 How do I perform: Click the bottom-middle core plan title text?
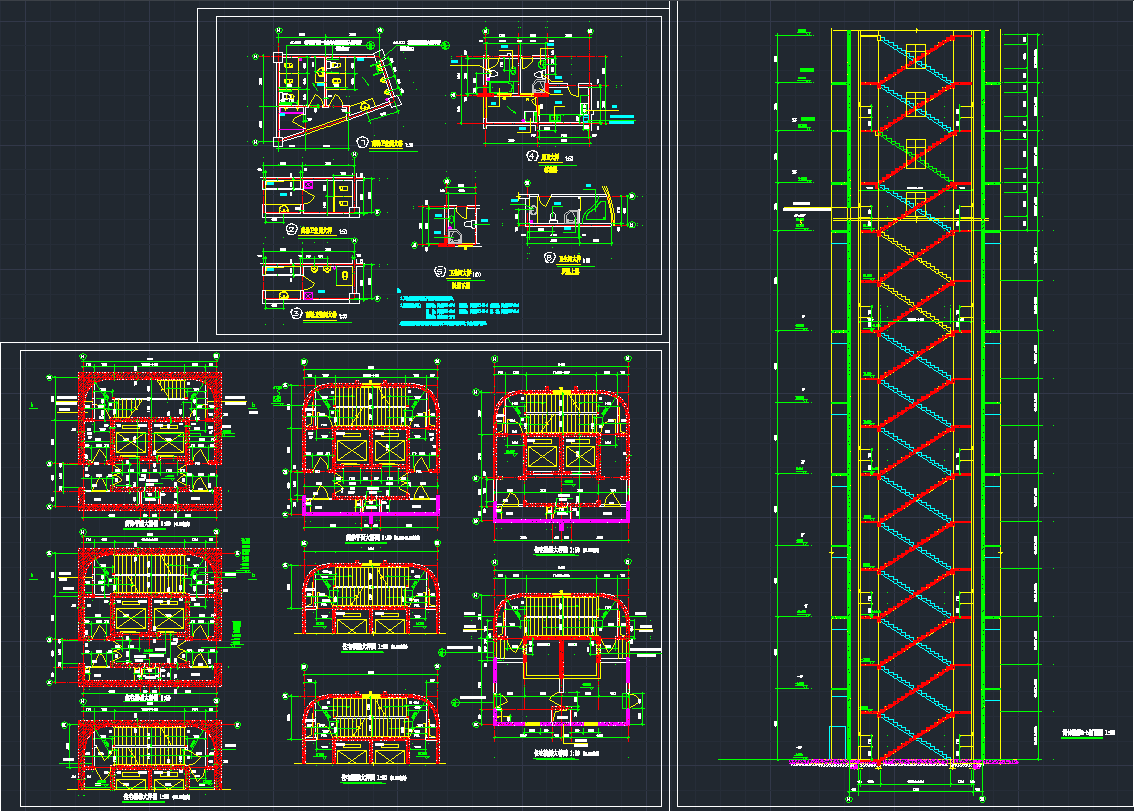pos(370,777)
